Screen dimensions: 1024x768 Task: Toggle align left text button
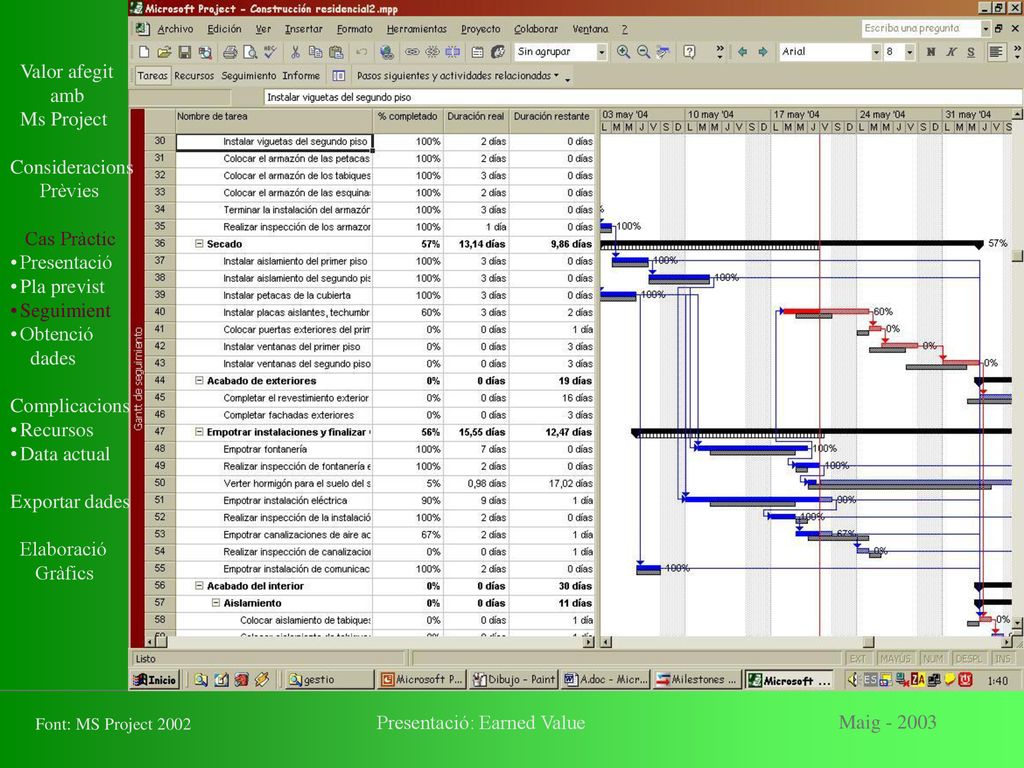[x=996, y=52]
